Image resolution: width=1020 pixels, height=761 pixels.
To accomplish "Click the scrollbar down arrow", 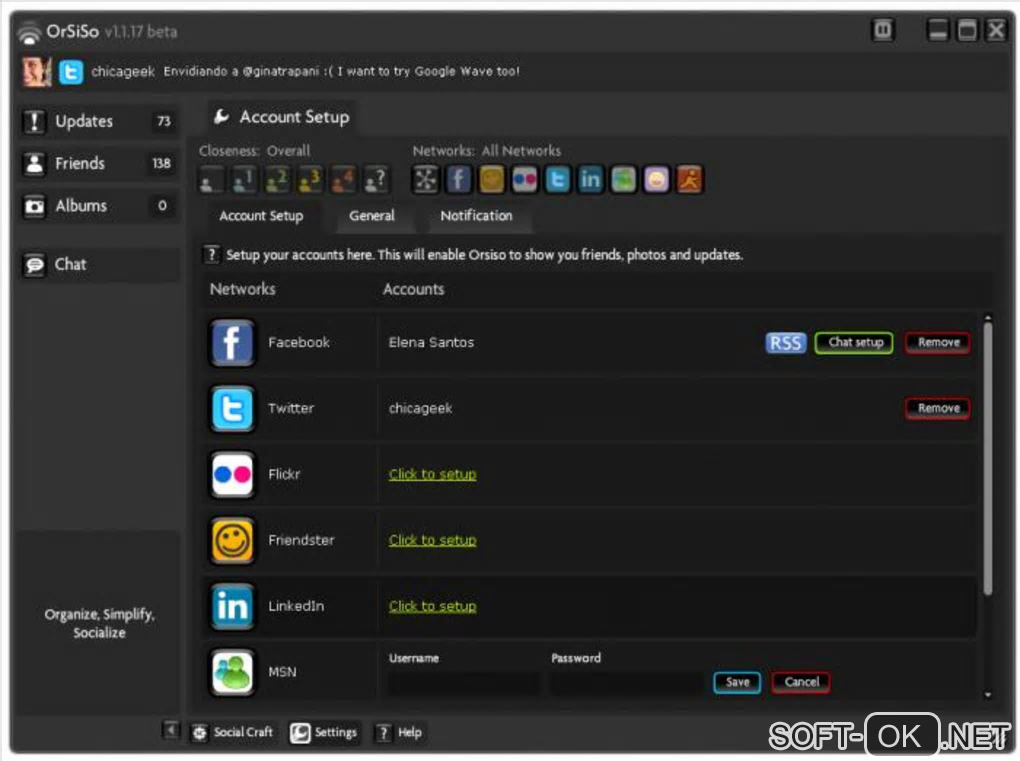I will tap(987, 695).
